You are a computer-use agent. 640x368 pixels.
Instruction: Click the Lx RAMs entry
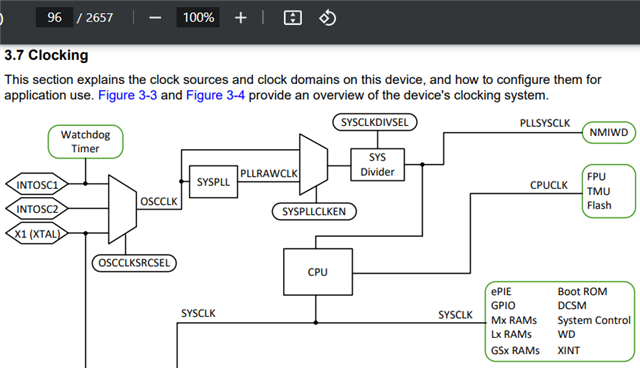tap(511, 334)
